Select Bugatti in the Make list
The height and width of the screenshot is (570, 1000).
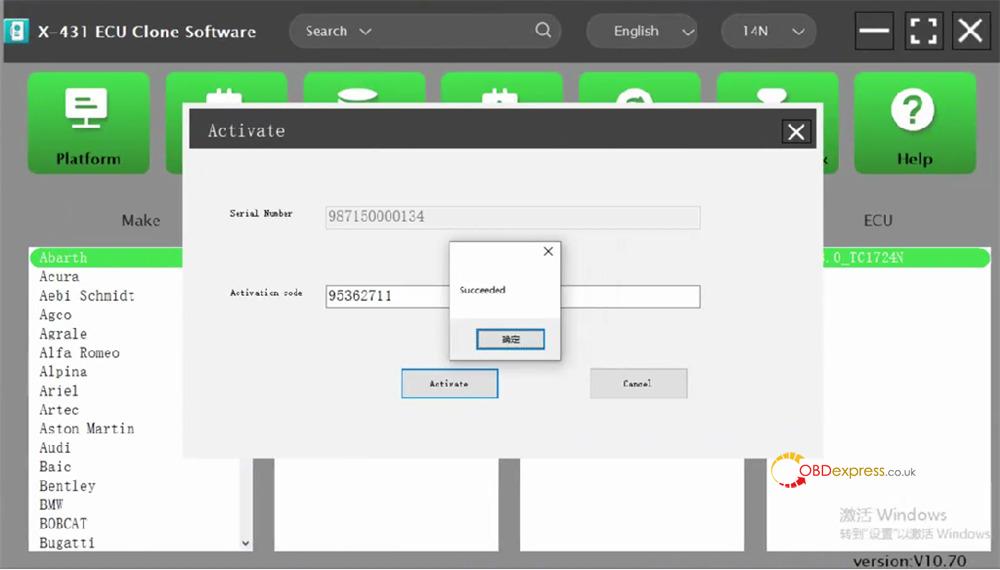coord(67,543)
